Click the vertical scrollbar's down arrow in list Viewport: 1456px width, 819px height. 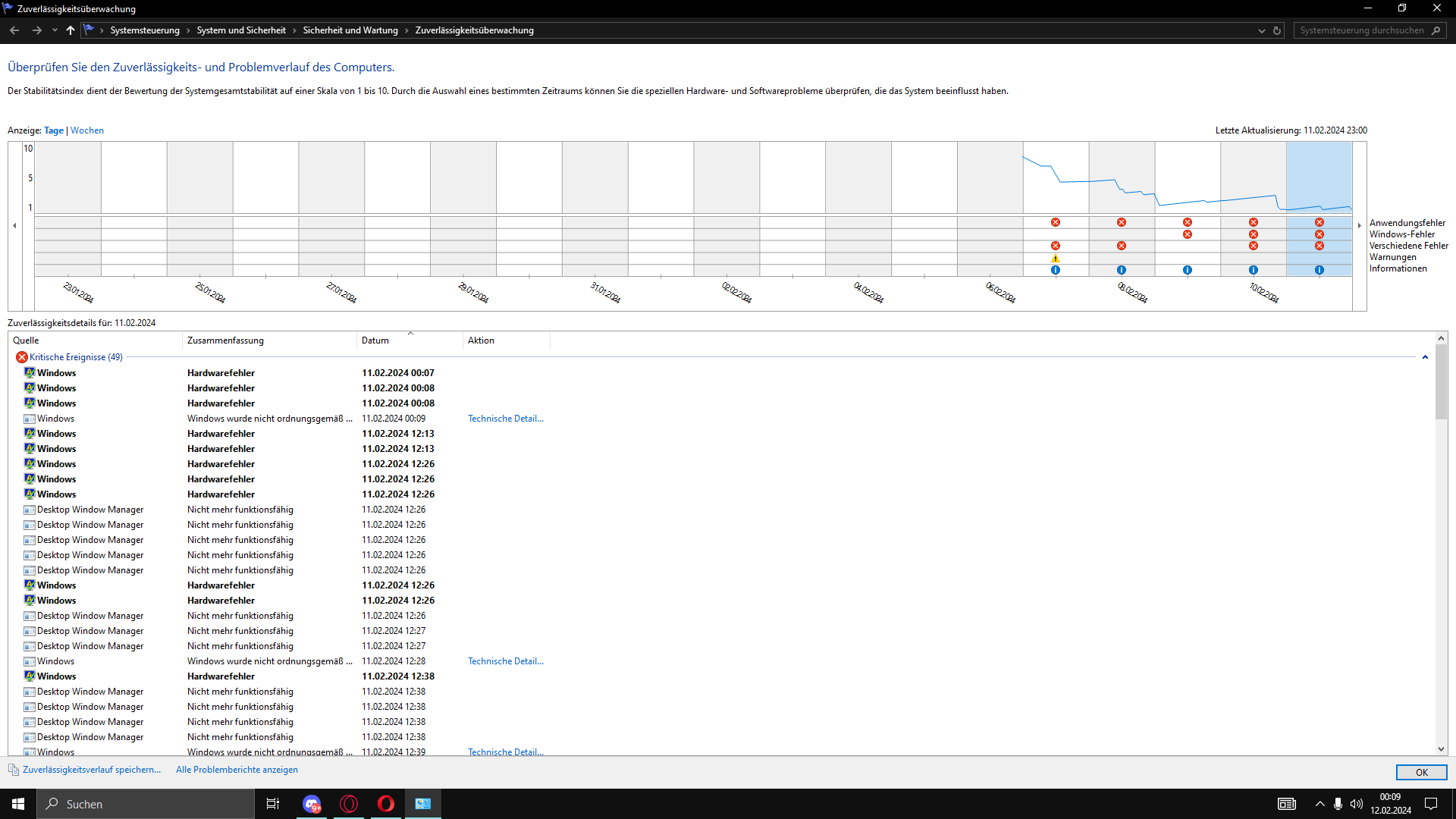(1441, 748)
